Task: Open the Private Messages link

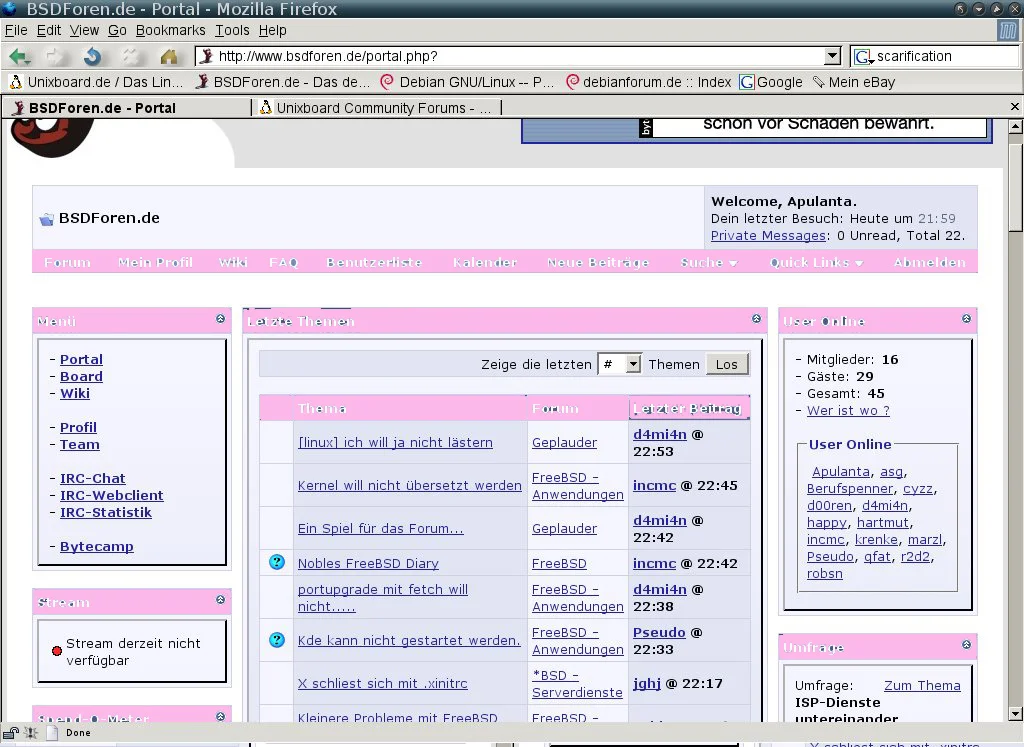Action: (768, 236)
